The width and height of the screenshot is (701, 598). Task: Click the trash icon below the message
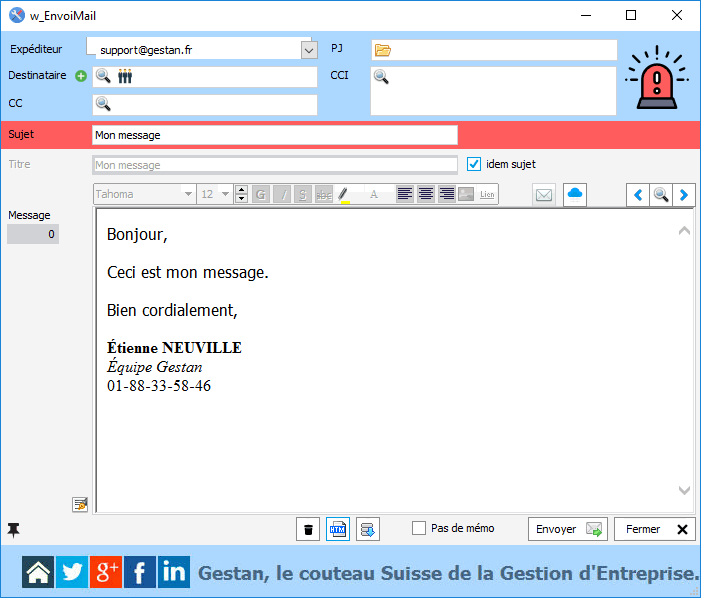click(309, 529)
